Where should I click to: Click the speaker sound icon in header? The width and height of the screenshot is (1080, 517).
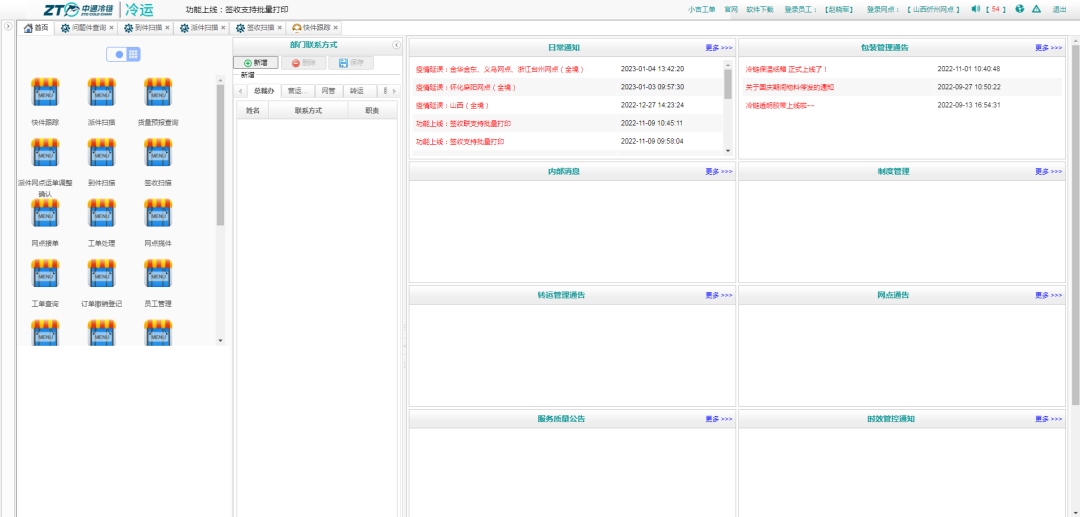coord(975,9)
